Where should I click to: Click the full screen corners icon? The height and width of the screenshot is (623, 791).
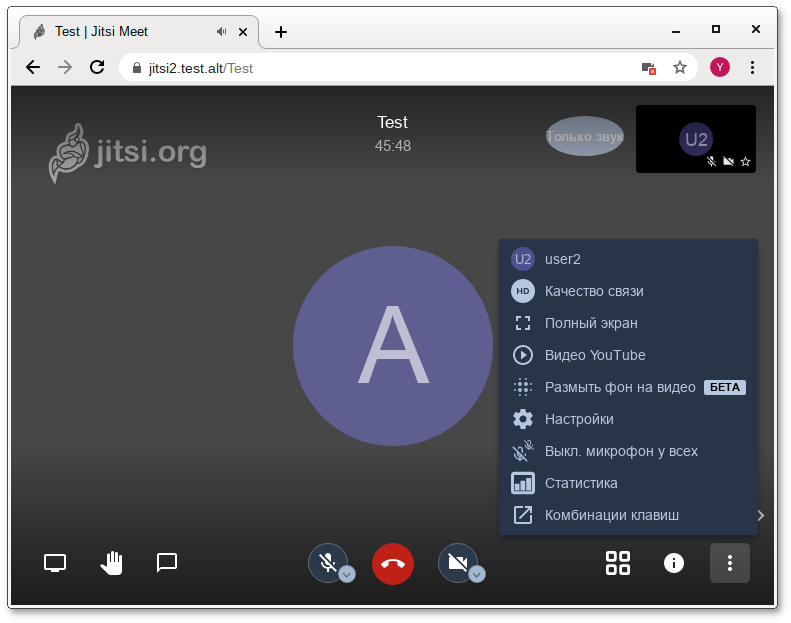coord(523,323)
